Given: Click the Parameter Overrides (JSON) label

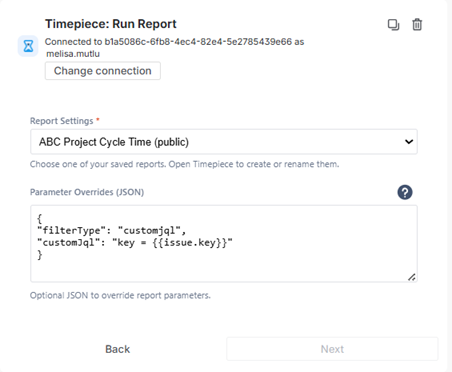Looking at the screenshot, I should pos(87,192).
